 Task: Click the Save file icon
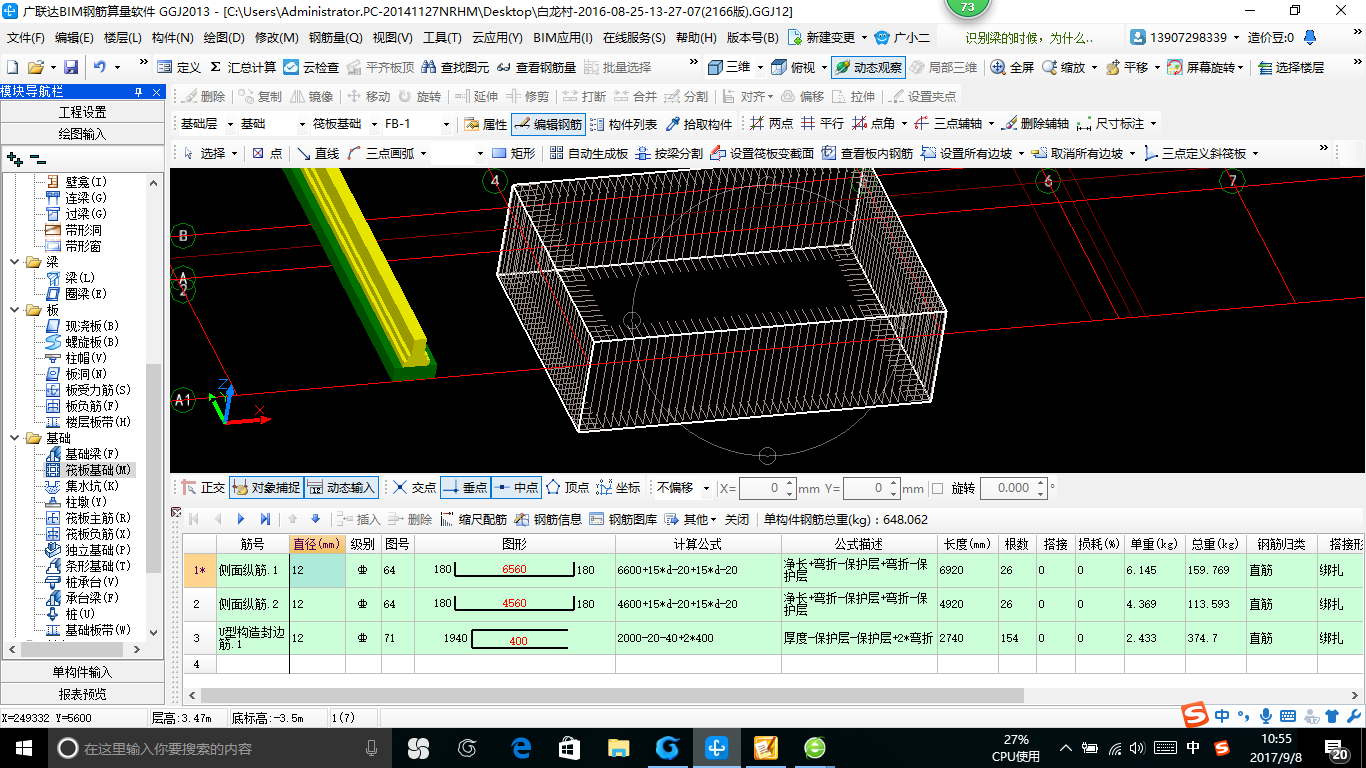pyautogui.click(x=71, y=67)
